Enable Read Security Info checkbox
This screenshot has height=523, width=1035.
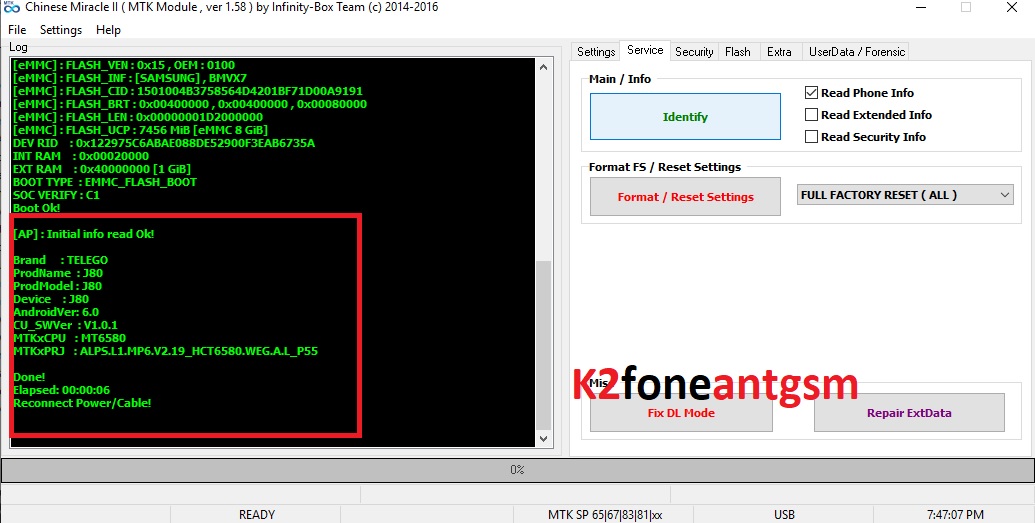(x=811, y=137)
